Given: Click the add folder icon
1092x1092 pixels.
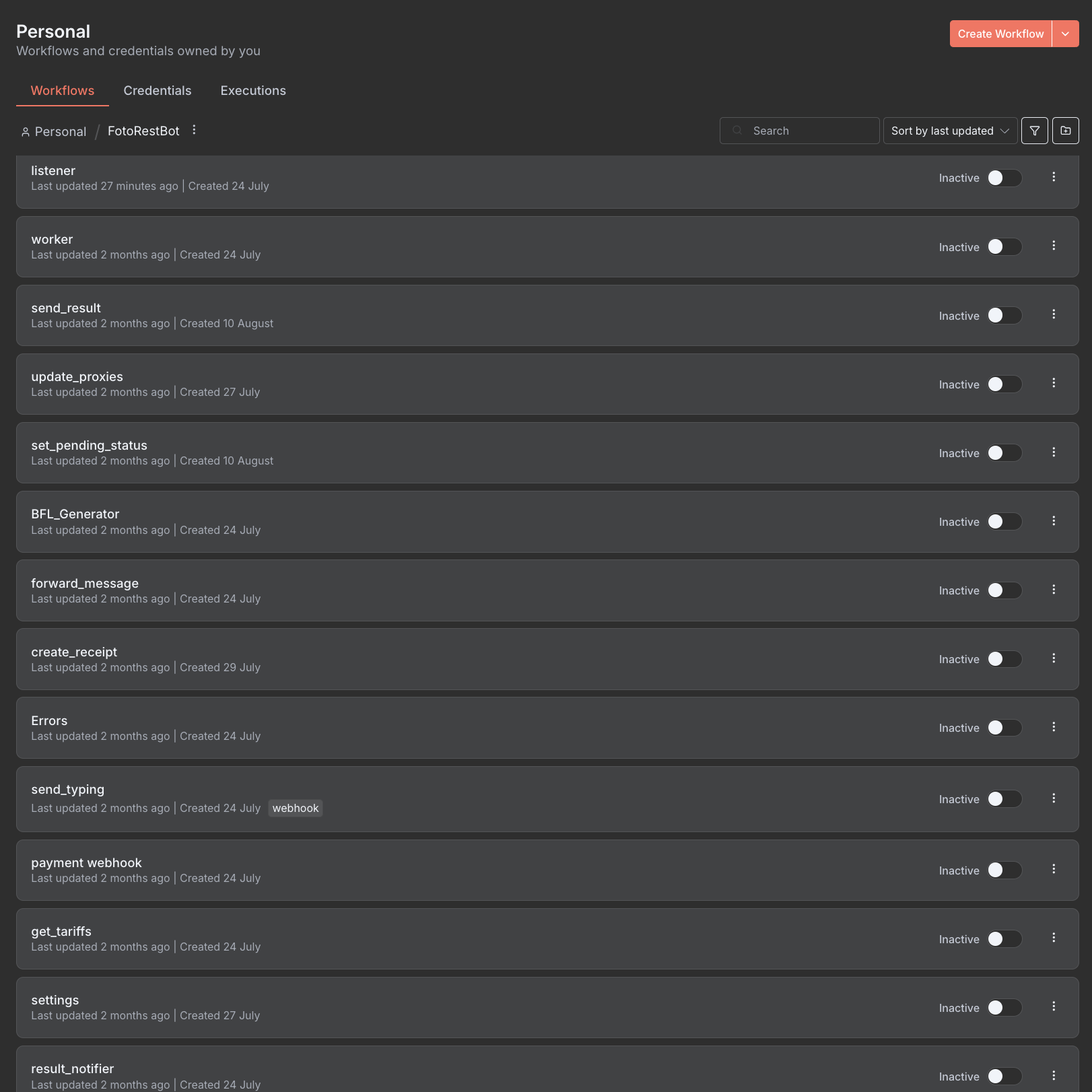Looking at the screenshot, I should pyautogui.click(x=1065, y=131).
